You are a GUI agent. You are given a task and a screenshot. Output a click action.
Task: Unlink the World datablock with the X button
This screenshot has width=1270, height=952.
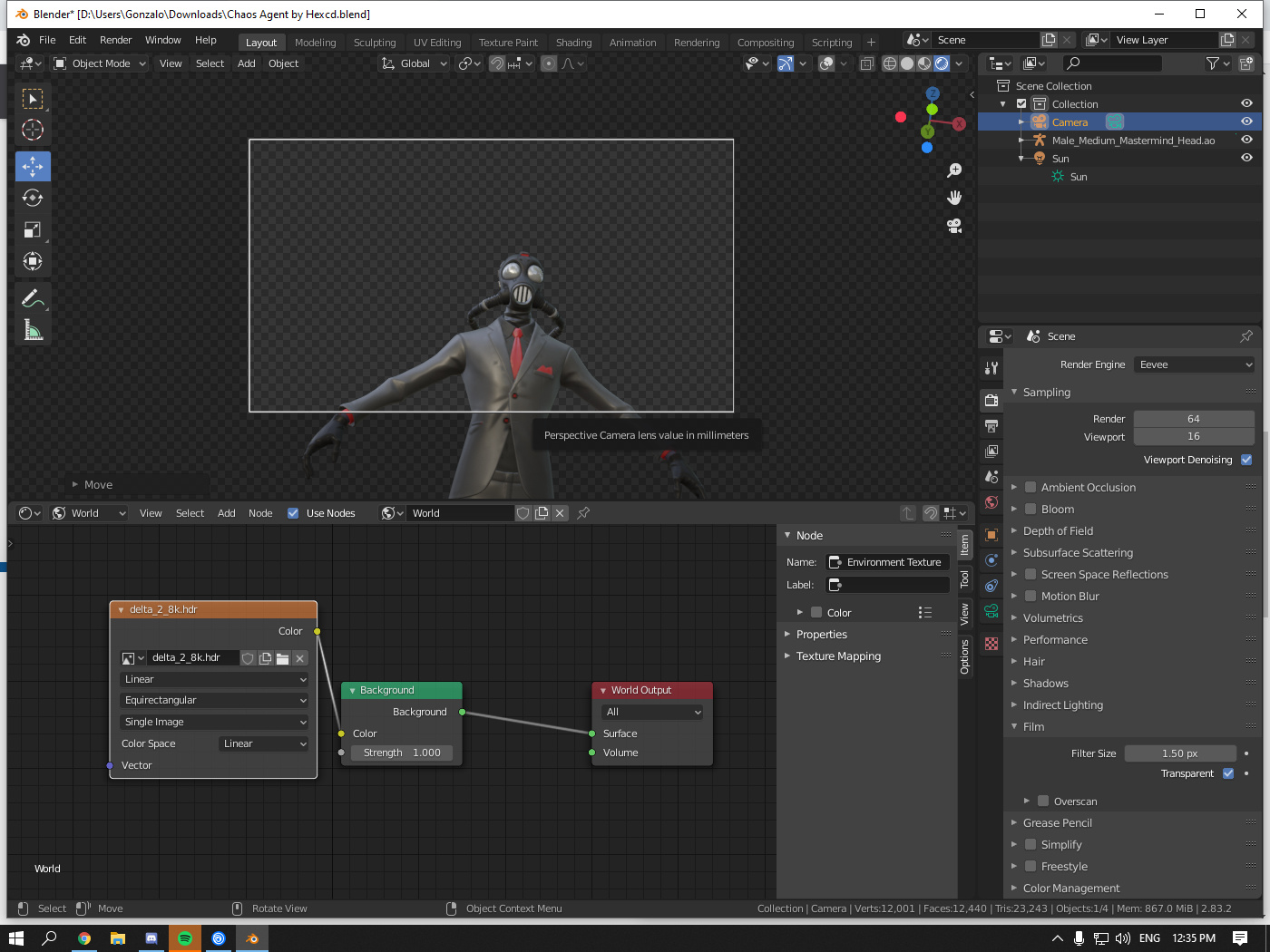pyautogui.click(x=560, y=512)
